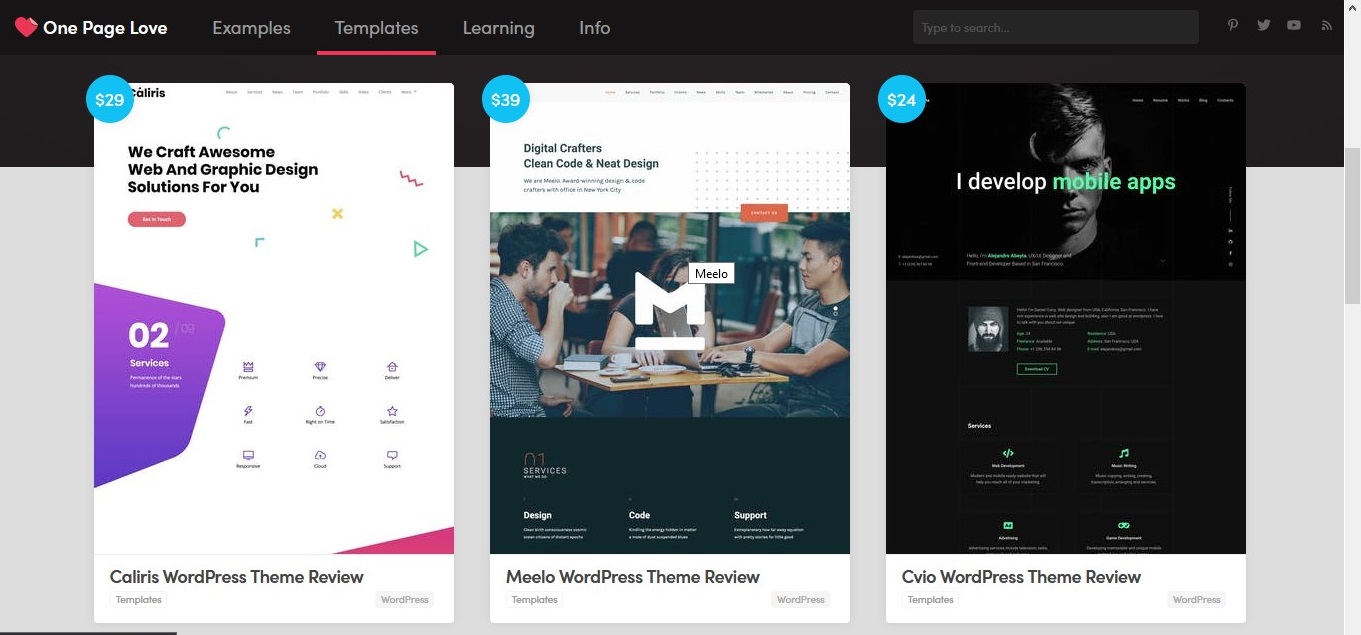The width and height of the screenshot is (1361, 635).
Task: Open the Caliris theme preview thumbnail
Action: (x=274, y=318)
